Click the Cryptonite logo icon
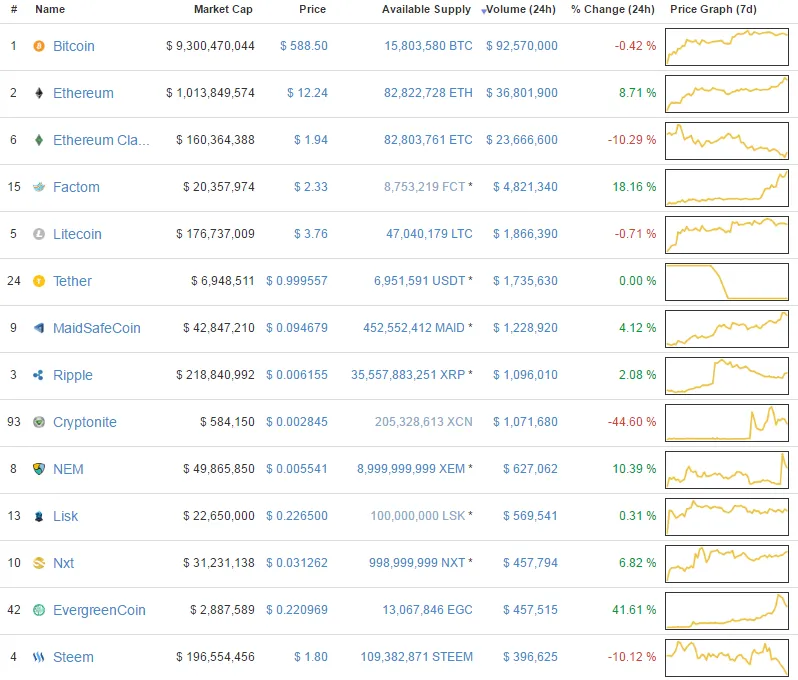This screenshot has width=798, height=680. click(x=39, y=422)
